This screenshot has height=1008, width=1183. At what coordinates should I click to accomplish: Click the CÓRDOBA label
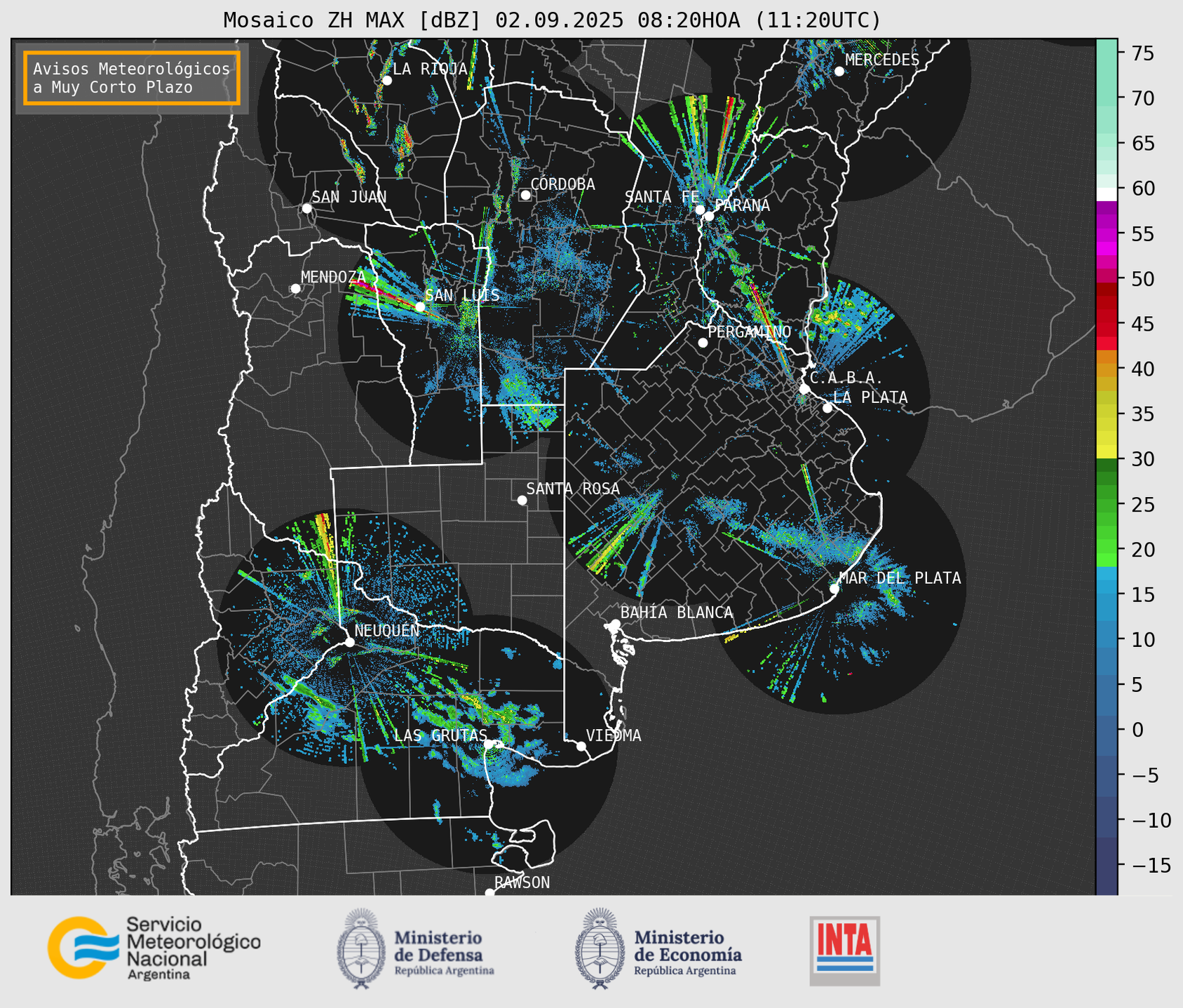pyautogui.click(x=562, y=184)
